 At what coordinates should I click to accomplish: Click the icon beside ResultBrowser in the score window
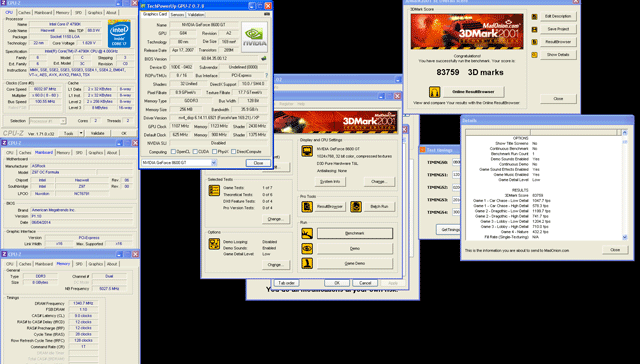coord(534,42)
